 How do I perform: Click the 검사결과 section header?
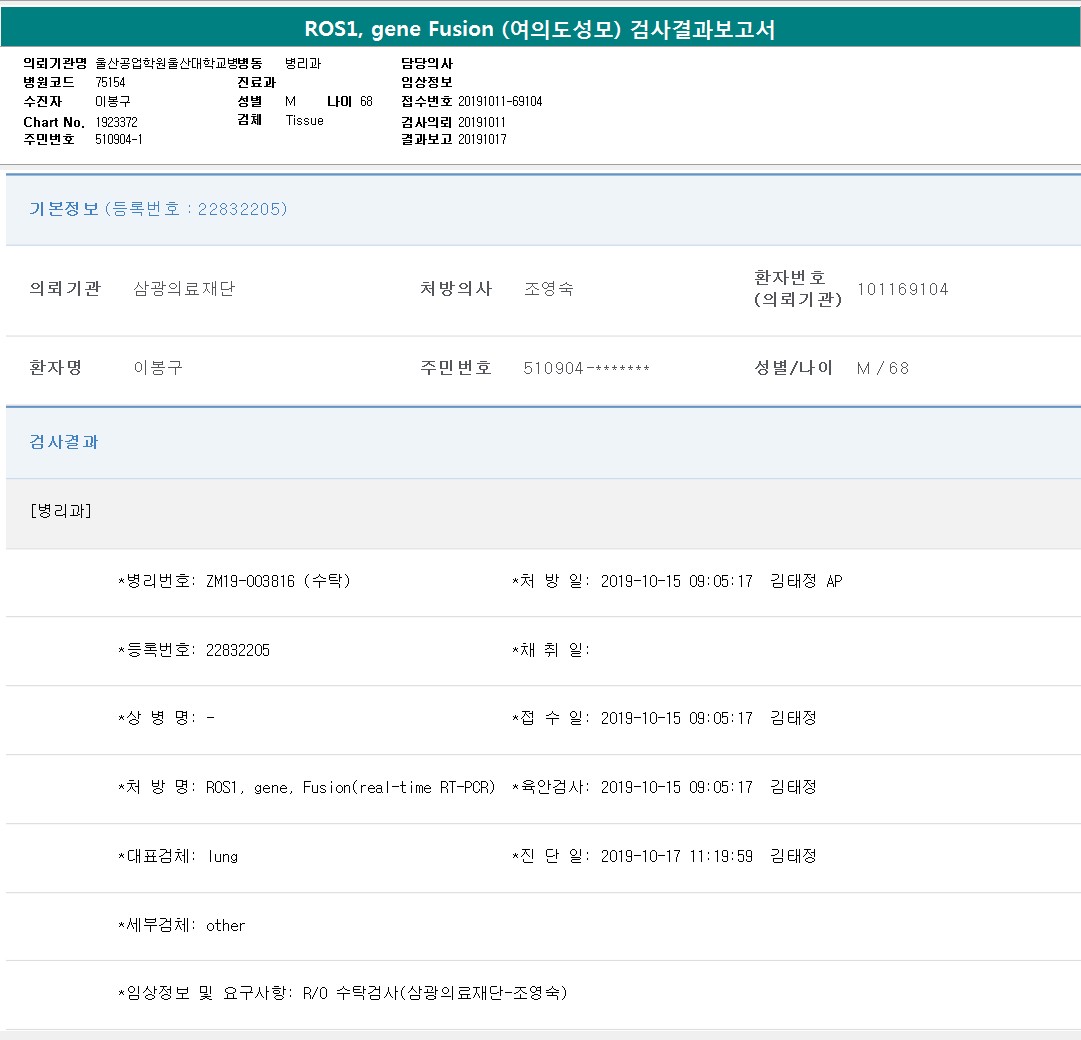(x=64, y=441)
